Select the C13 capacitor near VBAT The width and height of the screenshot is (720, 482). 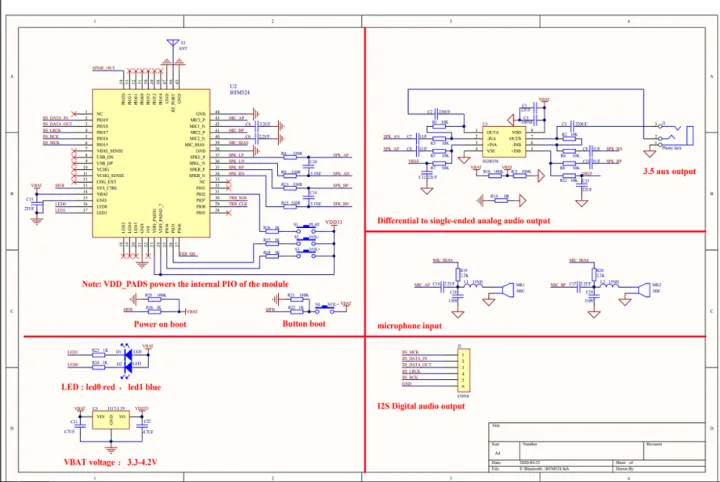[x=38, y=203]
